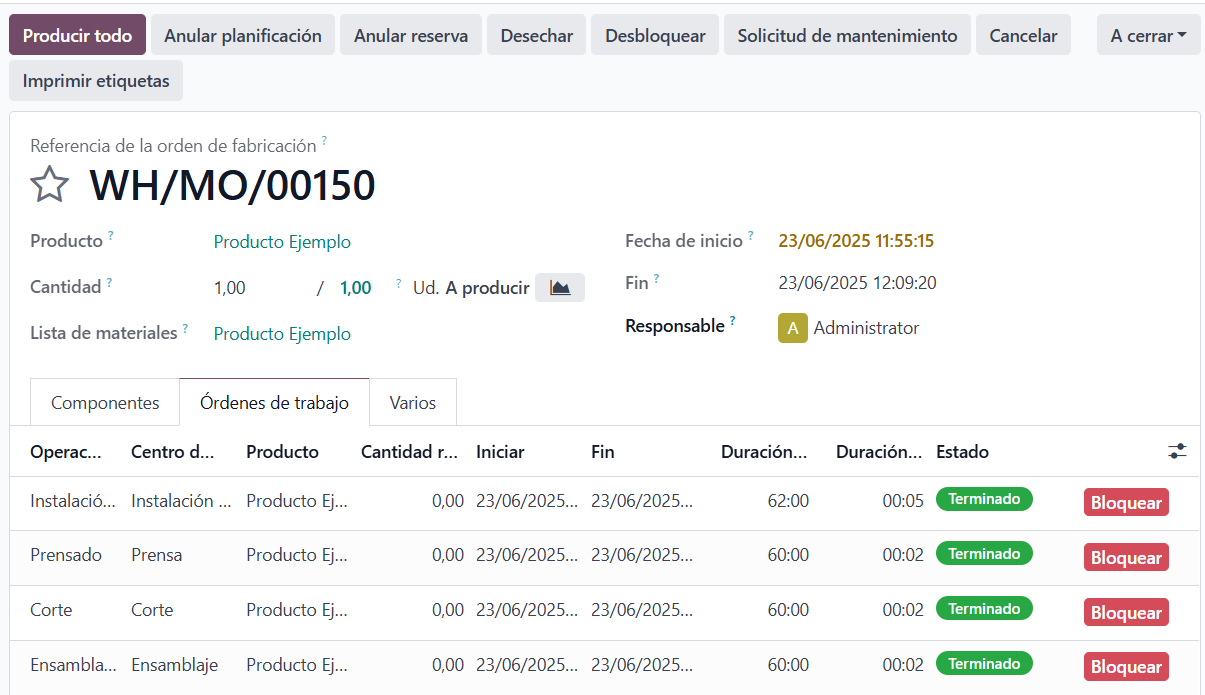This screenshot has width=1205, height=695.
Task: Open Solicitud de mantenimiento
Action: tap(847, 35)
